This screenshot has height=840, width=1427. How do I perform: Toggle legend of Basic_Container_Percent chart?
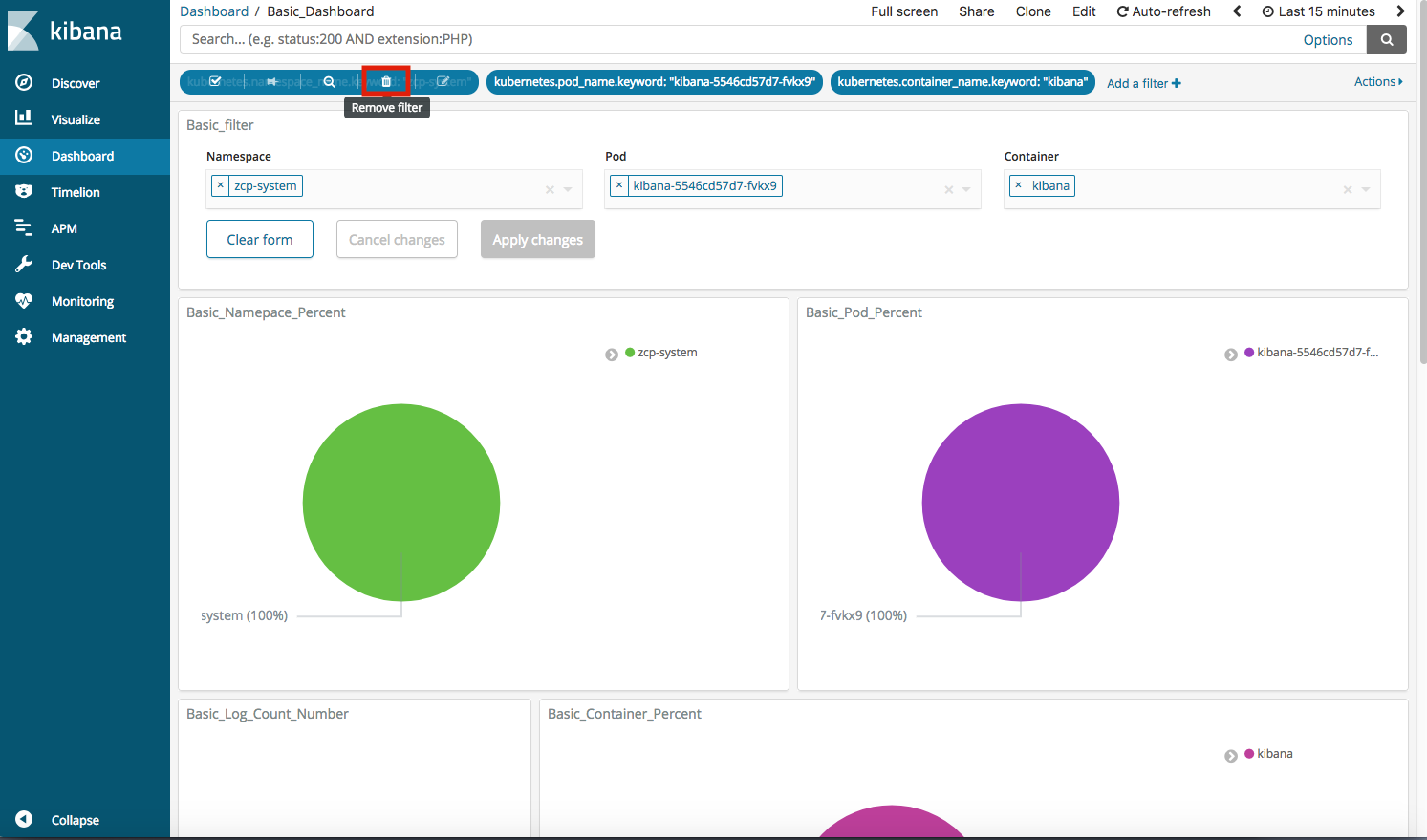(x=1231, y=756)
